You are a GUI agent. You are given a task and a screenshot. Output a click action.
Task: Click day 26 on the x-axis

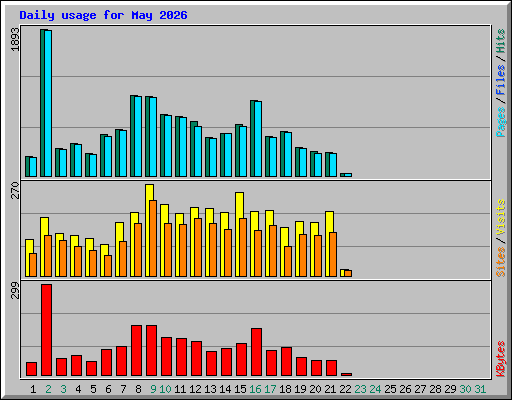(x=405, y=389)
